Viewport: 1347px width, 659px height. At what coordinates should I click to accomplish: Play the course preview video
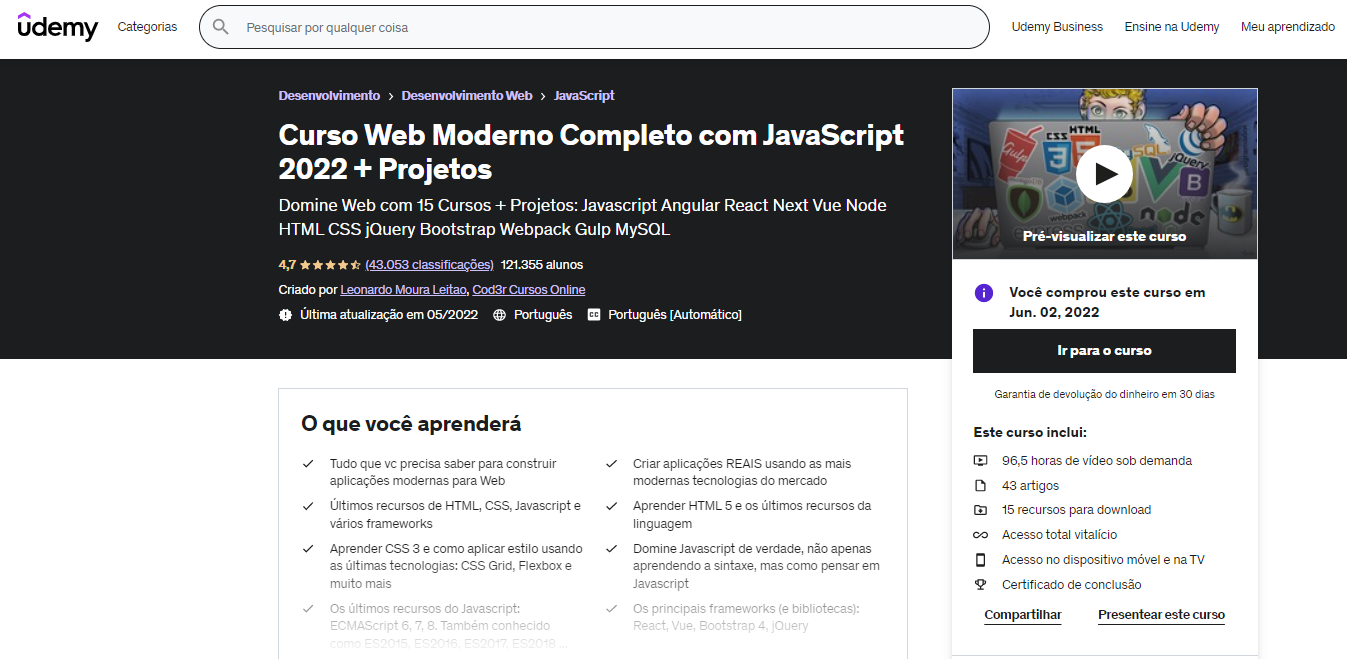(x=1104, y=174)
